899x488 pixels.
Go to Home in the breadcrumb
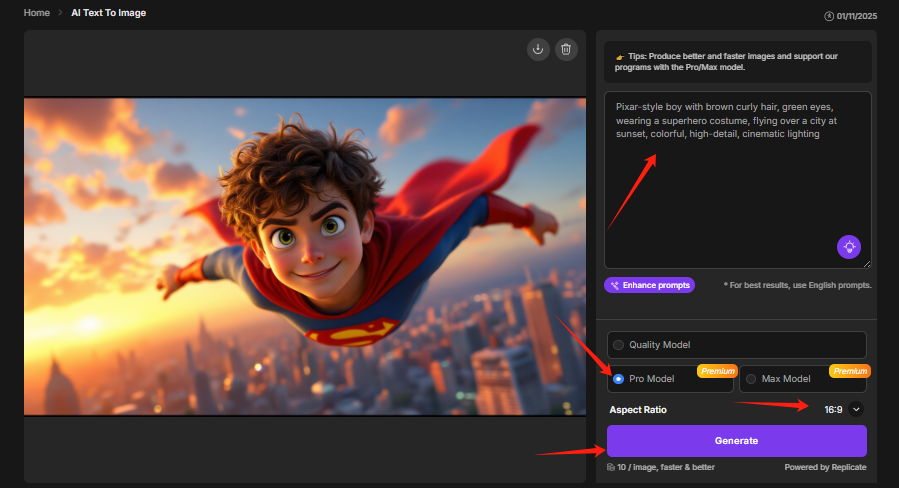coord(37,13)
